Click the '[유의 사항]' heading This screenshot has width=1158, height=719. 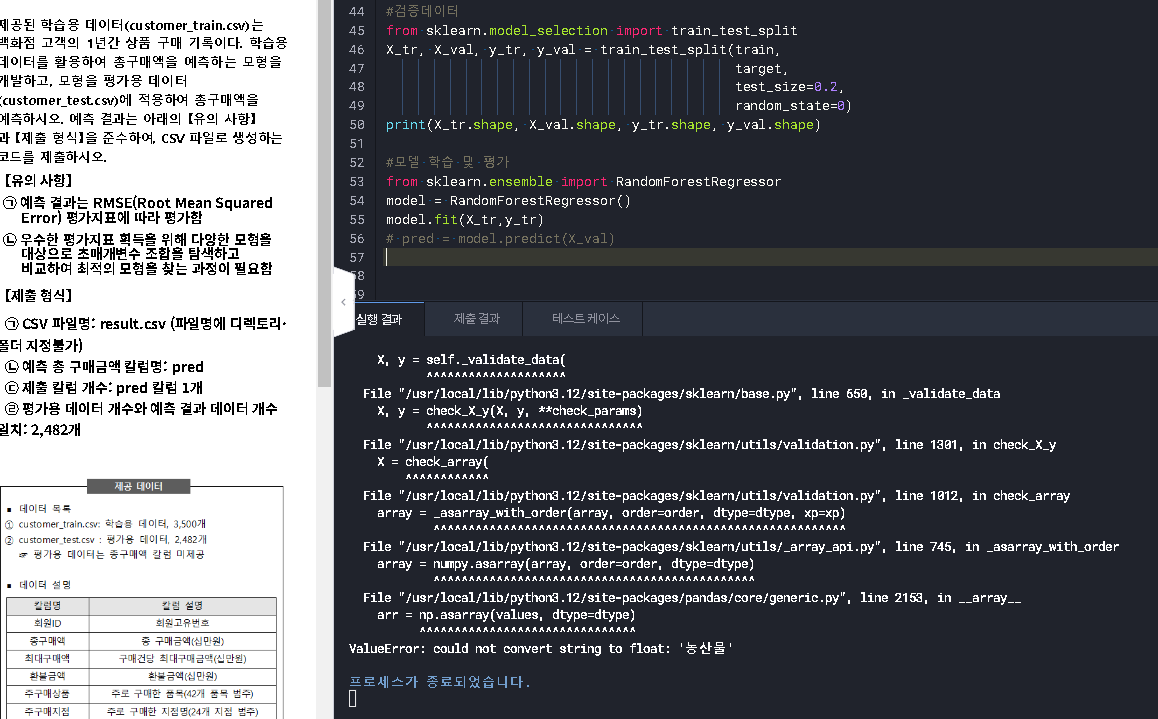click(38, 180)
